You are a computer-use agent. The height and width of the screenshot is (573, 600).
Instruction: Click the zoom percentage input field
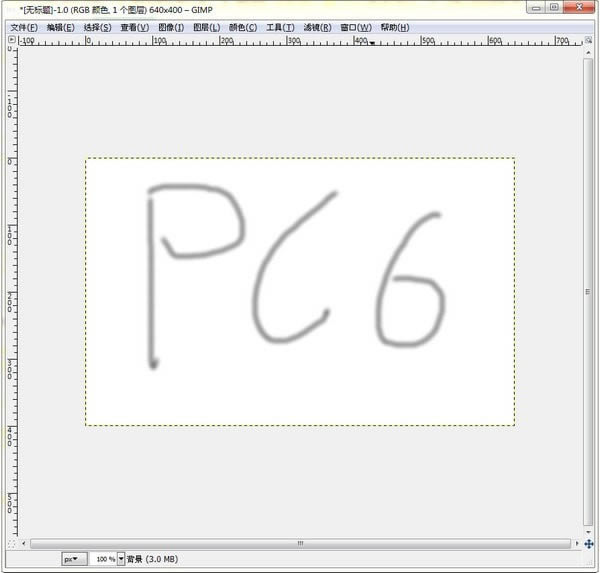104,560
